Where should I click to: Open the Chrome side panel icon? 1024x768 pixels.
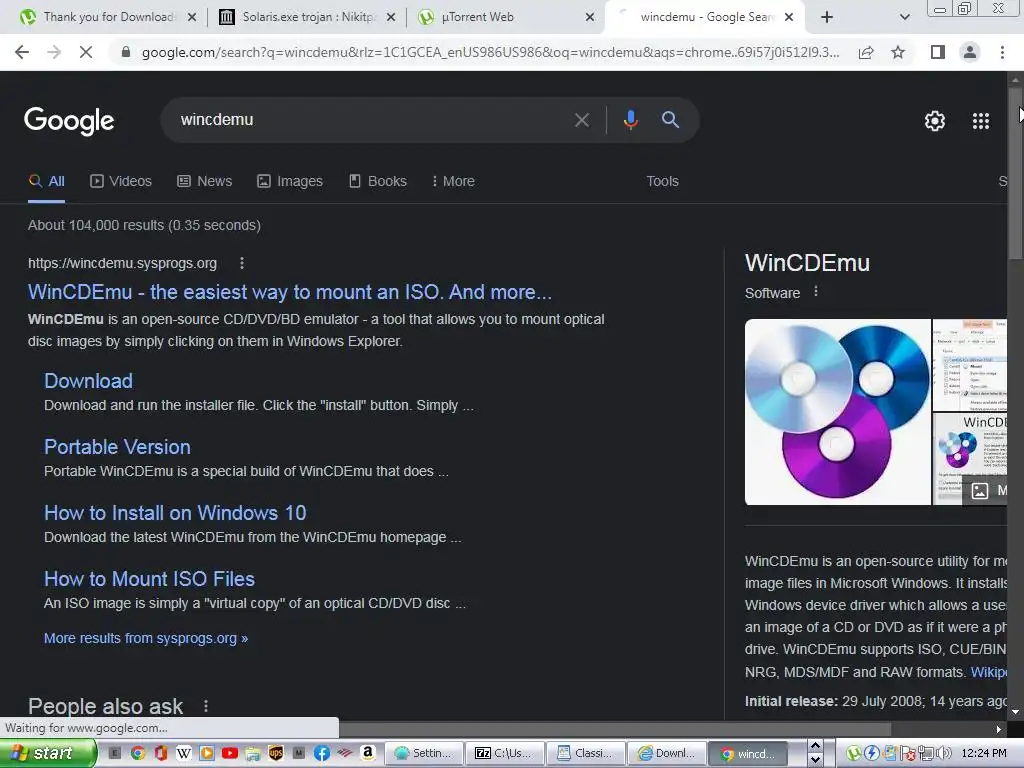pos(938,52)
